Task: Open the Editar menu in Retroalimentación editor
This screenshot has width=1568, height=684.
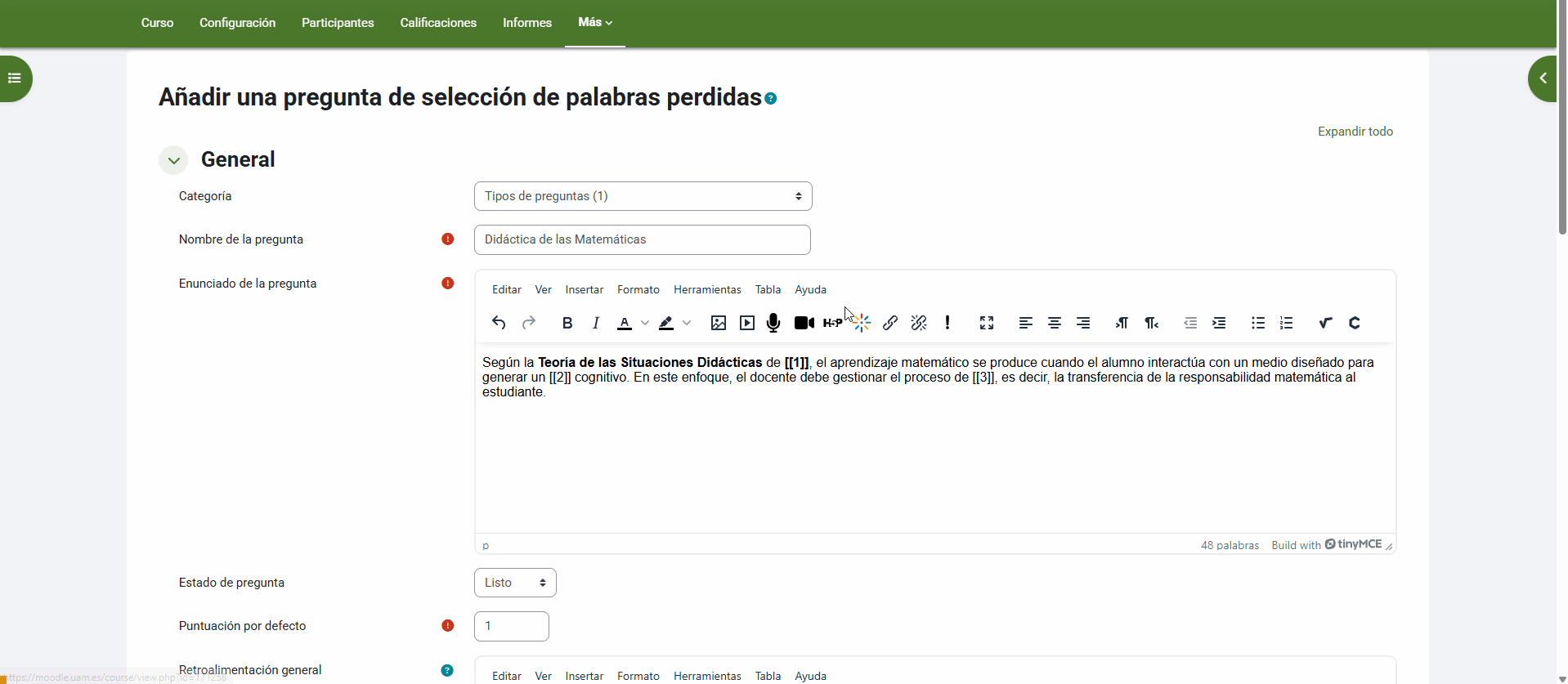Action: click(x=507, y=676)
